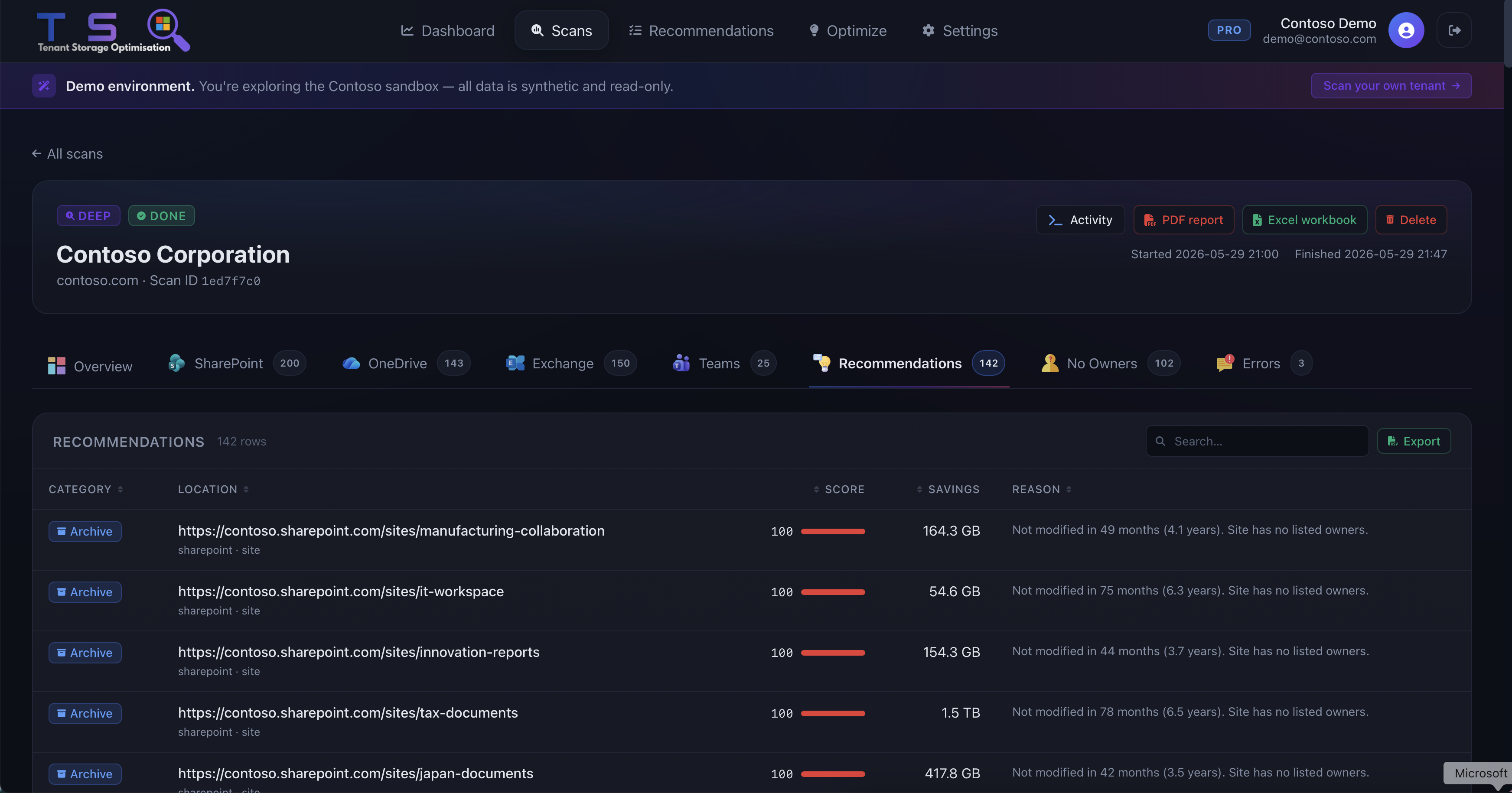Delete this scan
The image size is (1512, 793).
click(x=1411, y=220)
